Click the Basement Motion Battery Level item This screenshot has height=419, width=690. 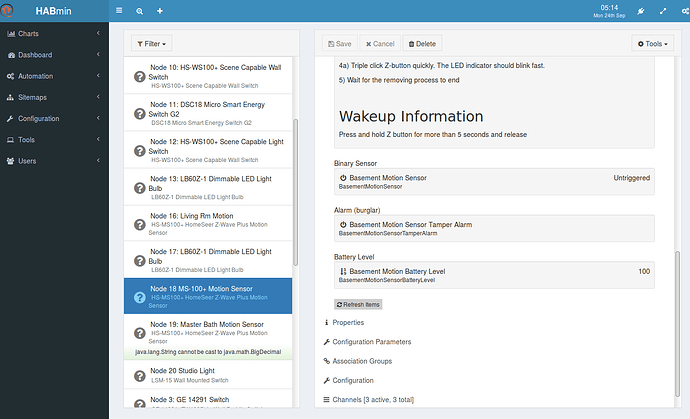click(x=397, y=271)
